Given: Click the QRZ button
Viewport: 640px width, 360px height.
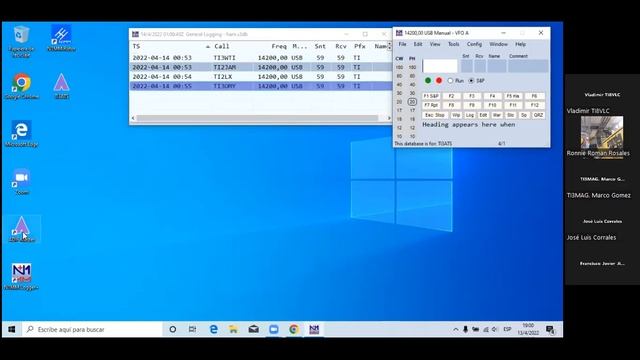Looking at the screenshot, I should coord(538,115).
